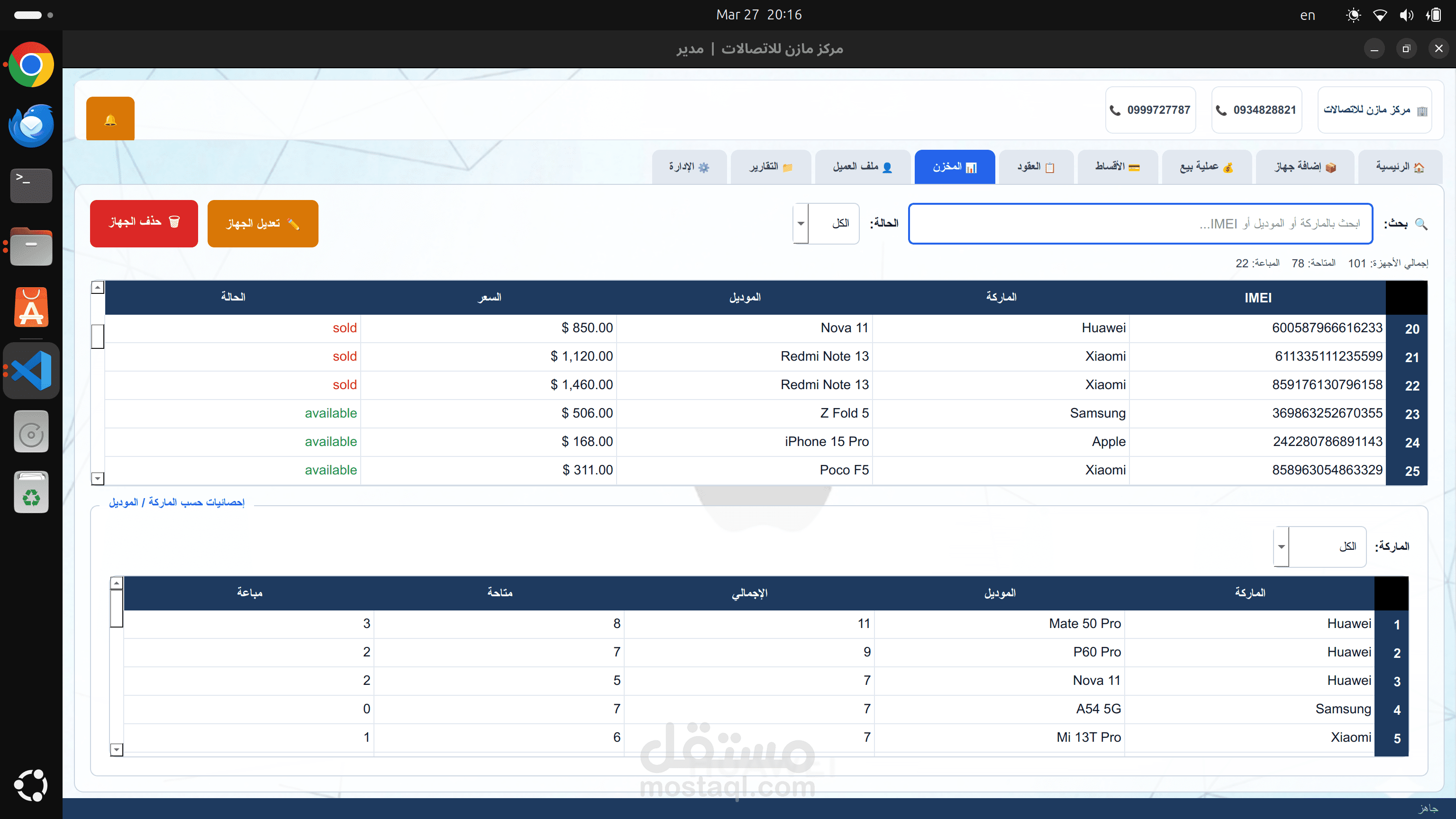Focus the IMEI search input field
Screen dimensions: 1456x819
1140,224
